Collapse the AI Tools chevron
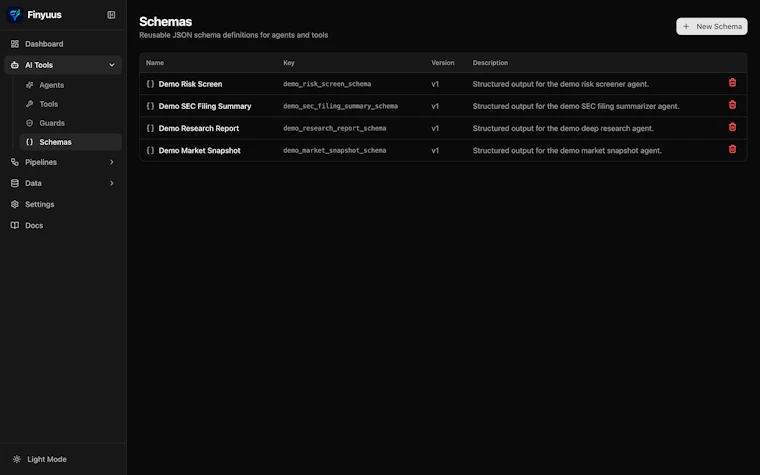 pos(112,65)
